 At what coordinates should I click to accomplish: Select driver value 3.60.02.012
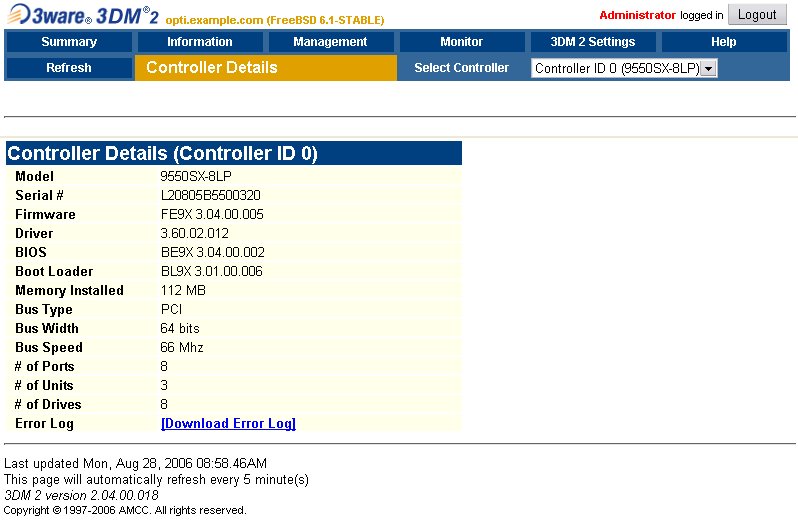pyautogui.click(x=194, y=233)
